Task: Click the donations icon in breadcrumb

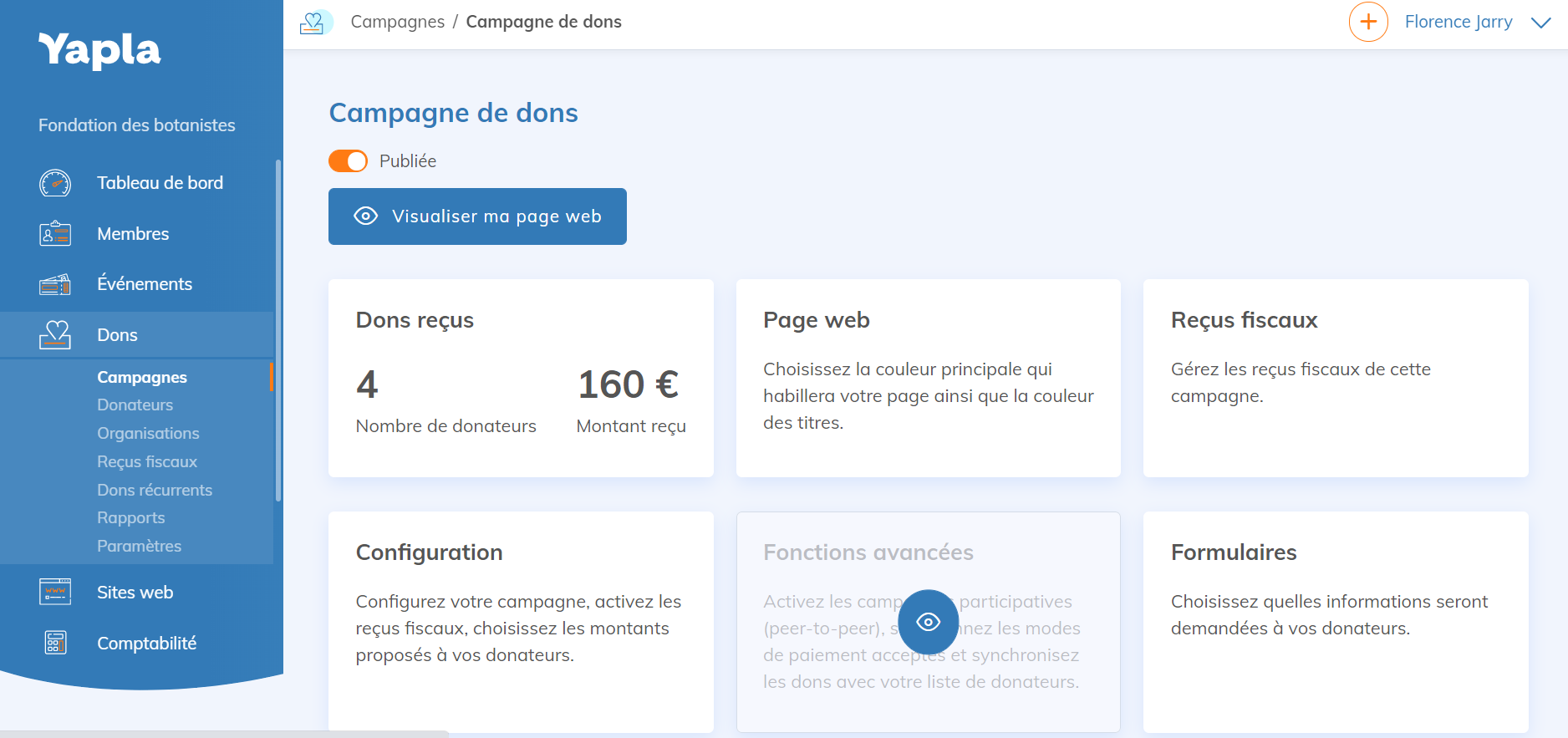Action: coord(313,23)
